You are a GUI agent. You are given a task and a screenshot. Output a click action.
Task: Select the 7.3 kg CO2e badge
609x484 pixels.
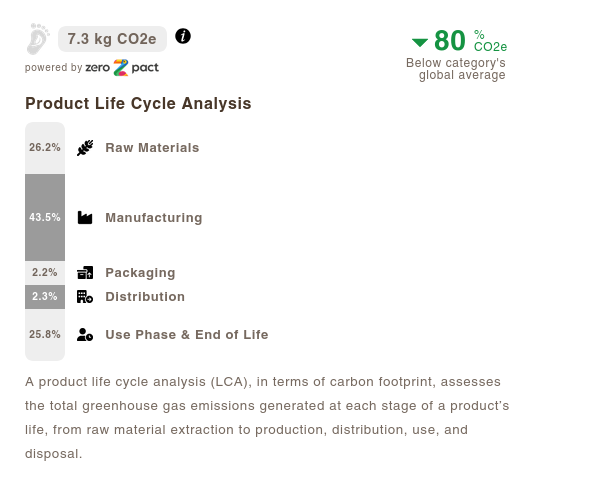click(112, 39)
